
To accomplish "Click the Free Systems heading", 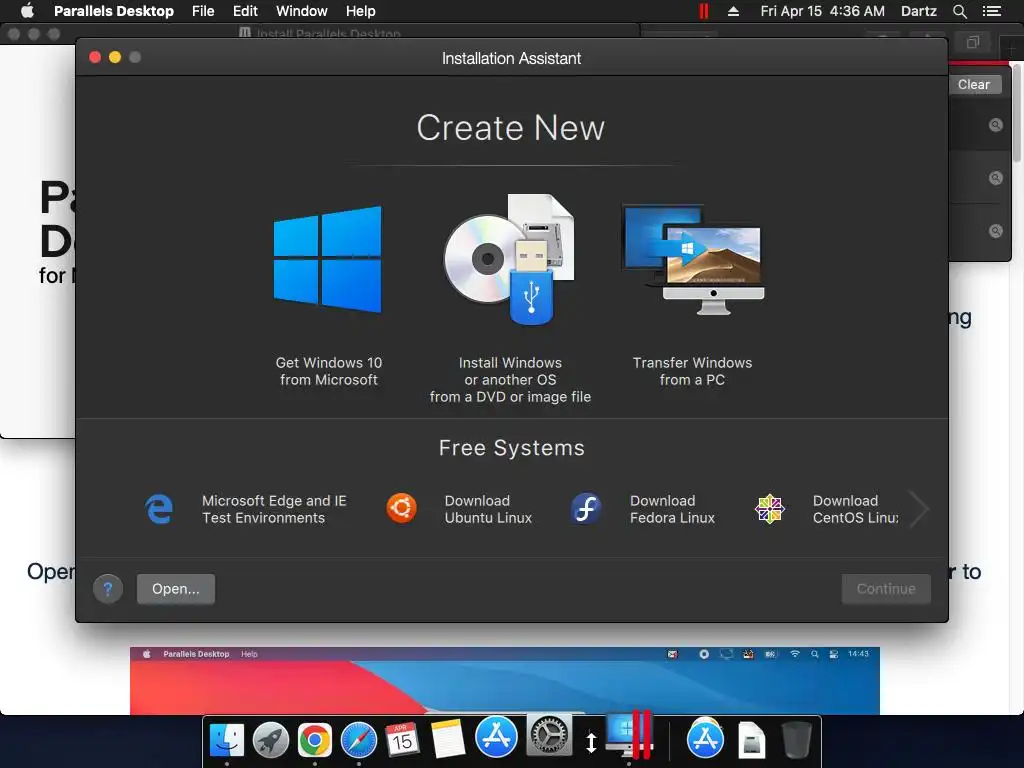I will (x=511, y=448).
